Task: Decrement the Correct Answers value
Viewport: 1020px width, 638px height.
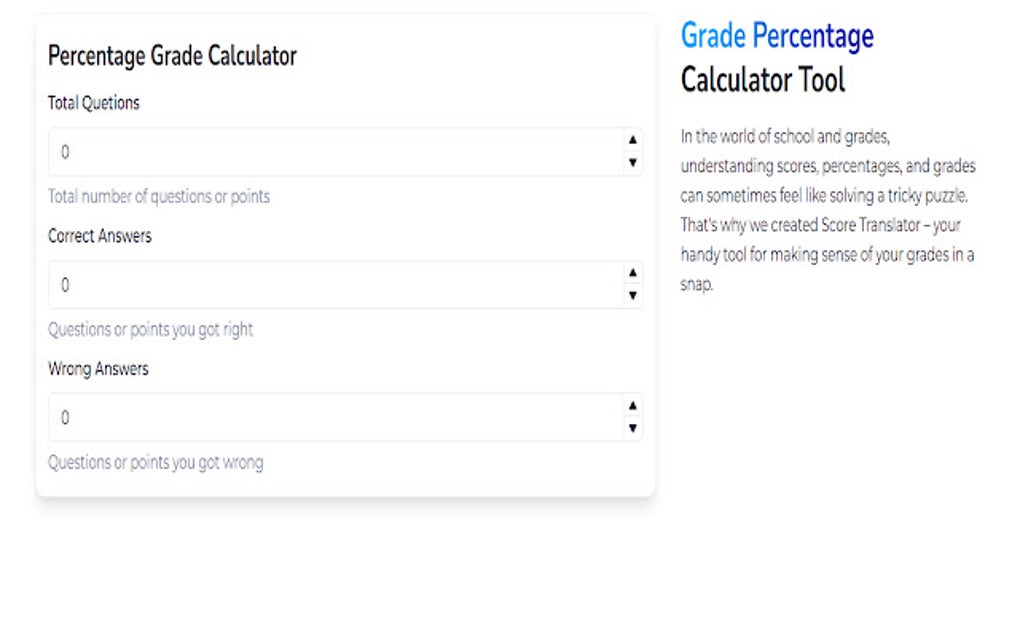Action: point(633,294)
